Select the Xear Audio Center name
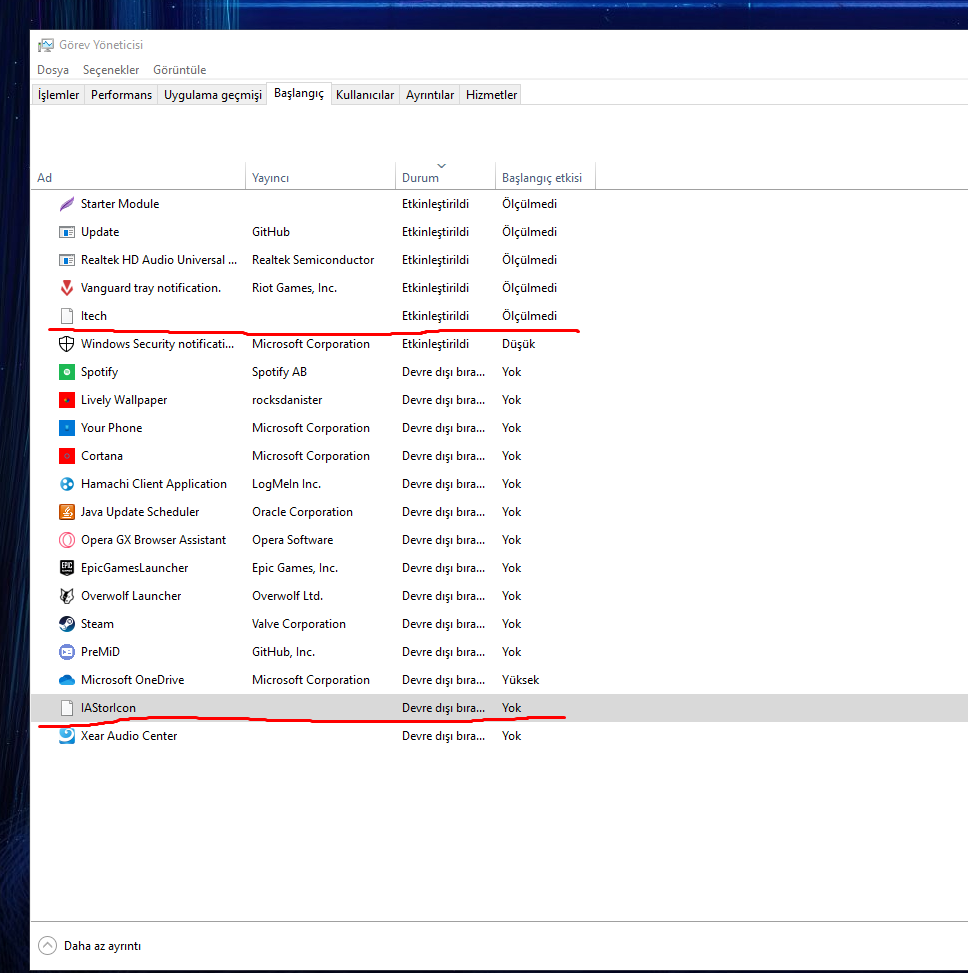The height and width of the screenshot is (973, 968). click(x=129, y=736)
